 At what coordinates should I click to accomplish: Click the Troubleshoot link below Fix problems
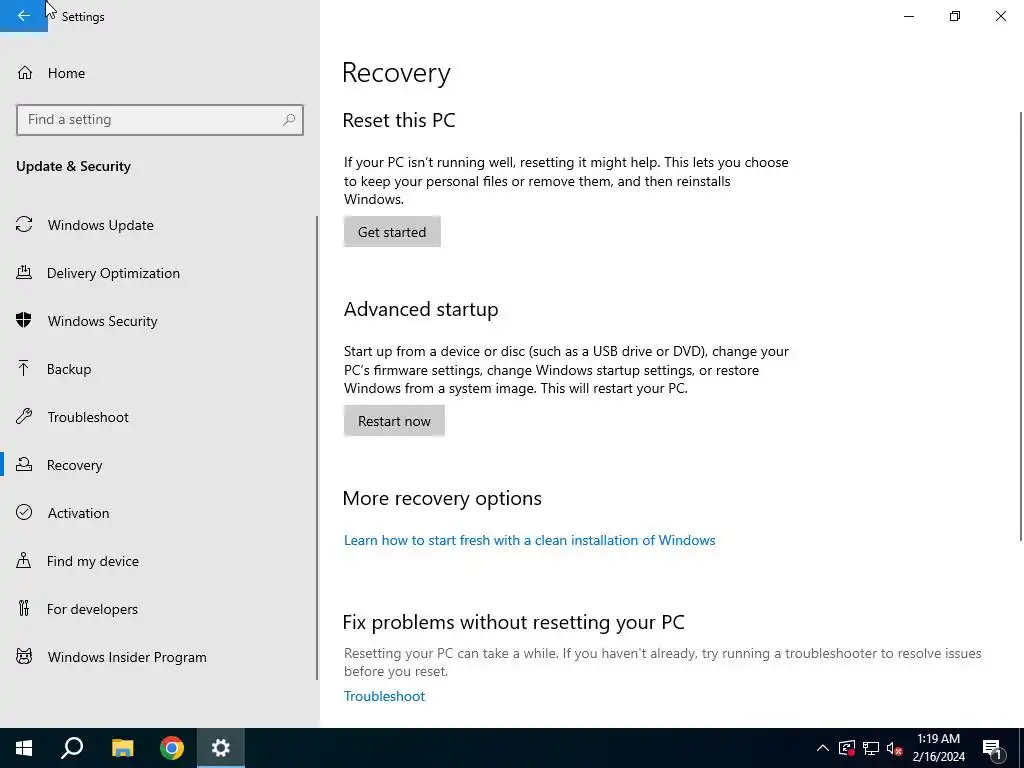[x=384, y=696]
